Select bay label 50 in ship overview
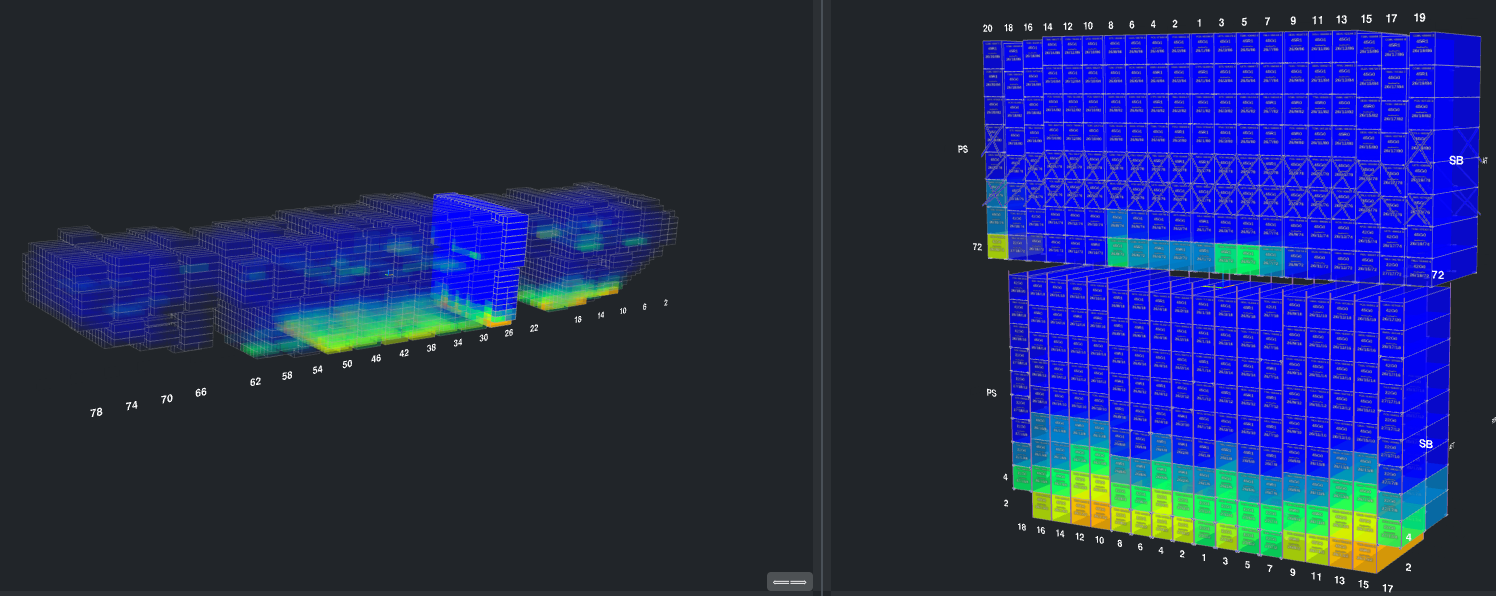Viewport: 1496px width, 596px height. point(347,364)
